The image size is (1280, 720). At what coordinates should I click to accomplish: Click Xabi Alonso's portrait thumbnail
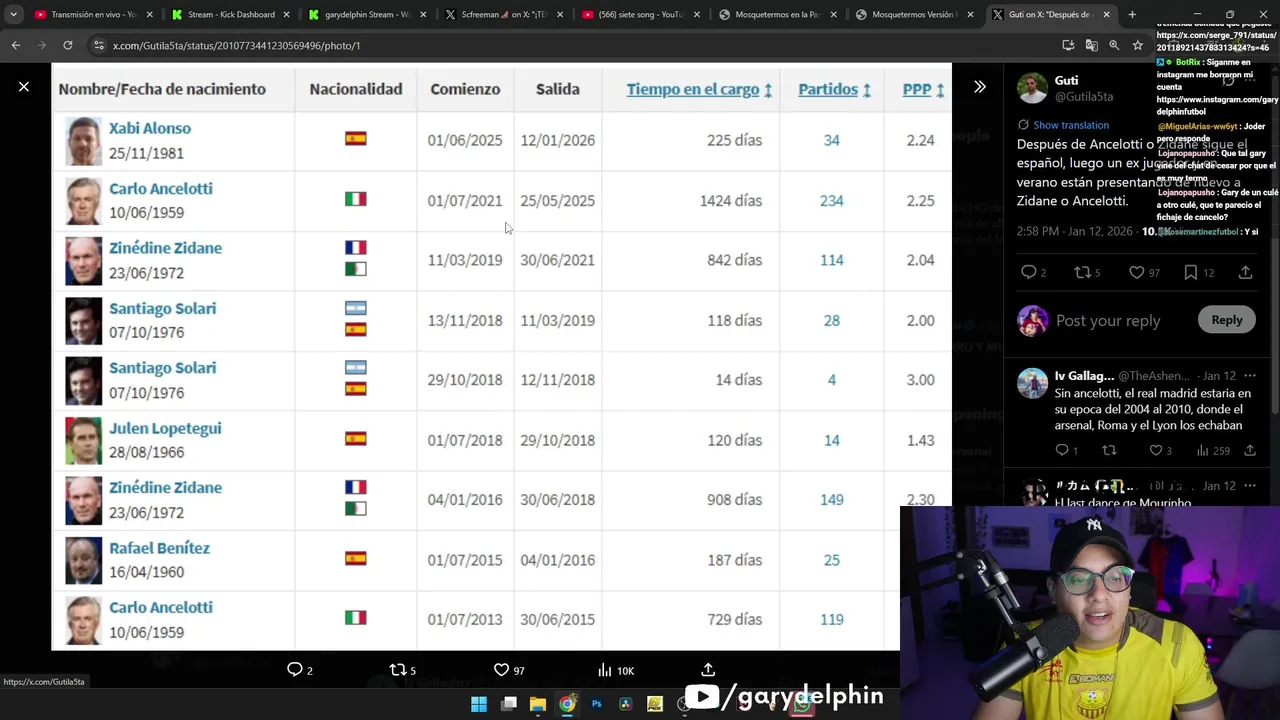(83, 141)
